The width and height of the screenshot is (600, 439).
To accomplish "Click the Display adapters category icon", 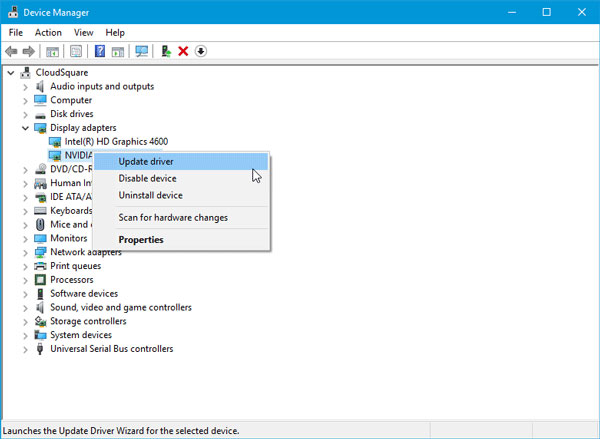I will coord(40,128).
